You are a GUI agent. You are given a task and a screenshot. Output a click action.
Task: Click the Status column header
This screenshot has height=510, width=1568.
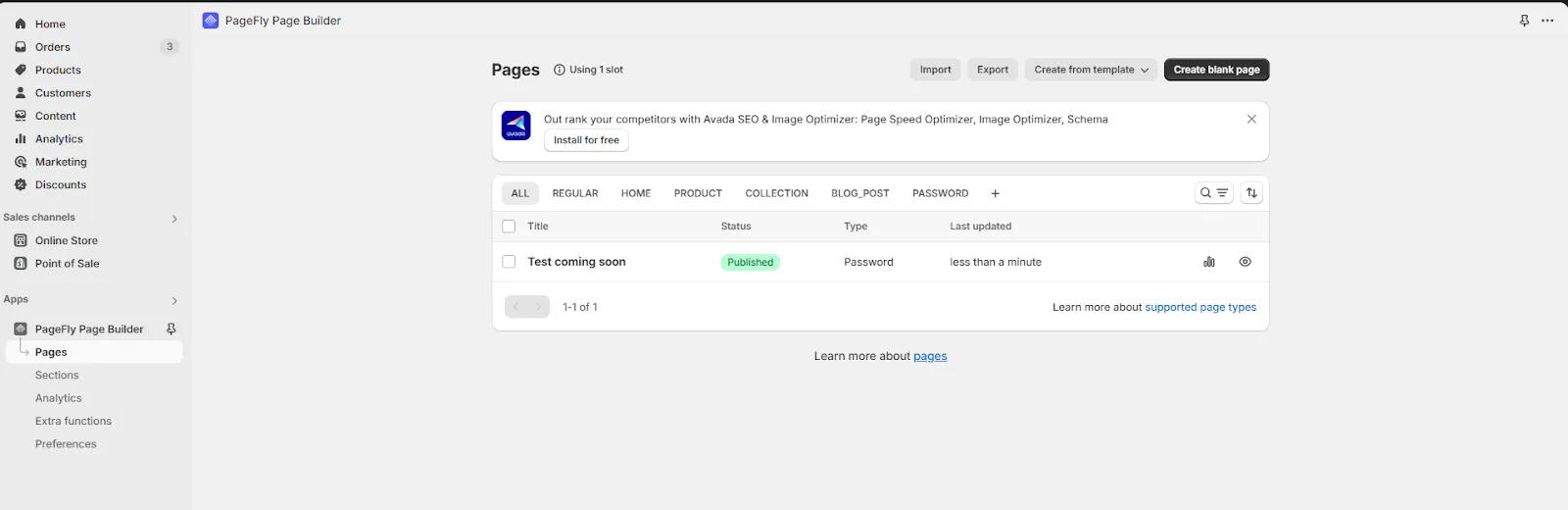point(736,227)
